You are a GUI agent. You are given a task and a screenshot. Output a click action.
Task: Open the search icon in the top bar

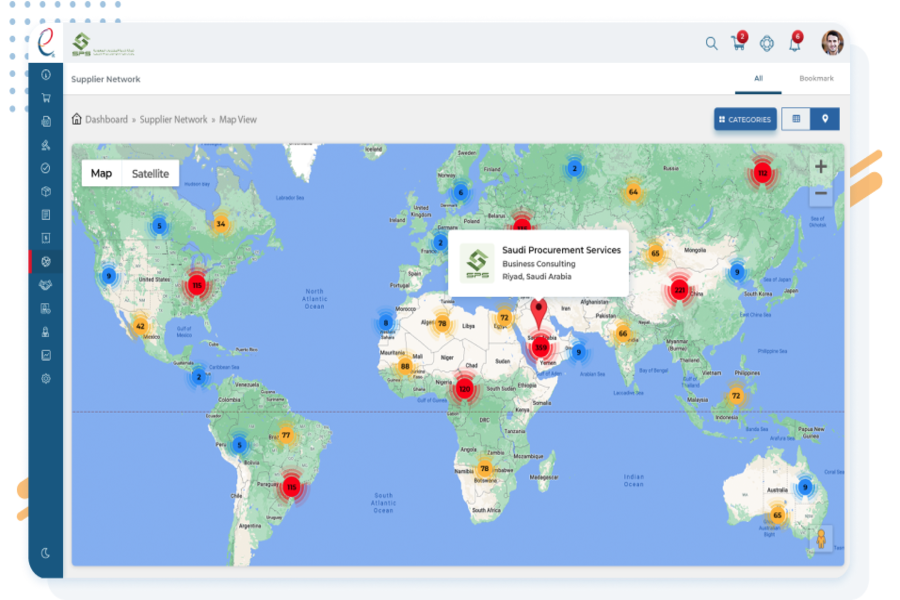710,44
